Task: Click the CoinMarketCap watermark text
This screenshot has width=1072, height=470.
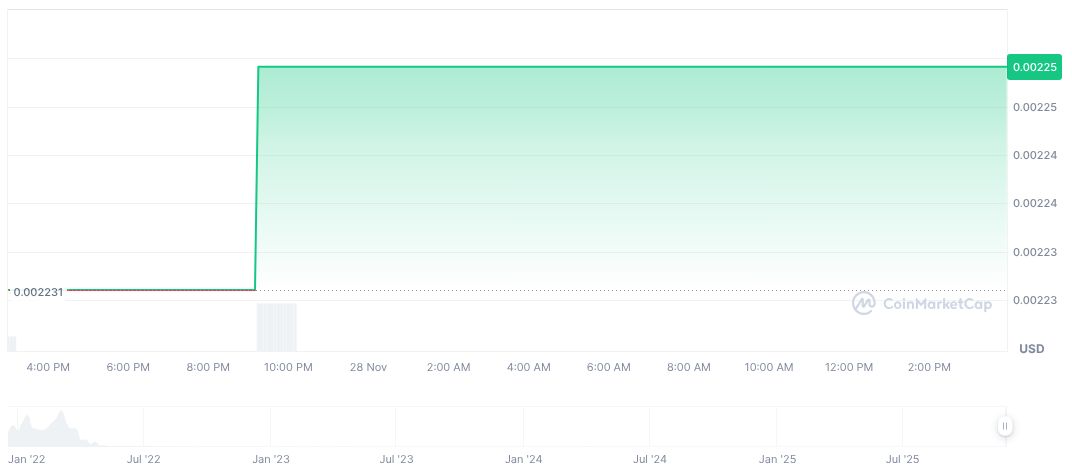Action: point(937,304)
